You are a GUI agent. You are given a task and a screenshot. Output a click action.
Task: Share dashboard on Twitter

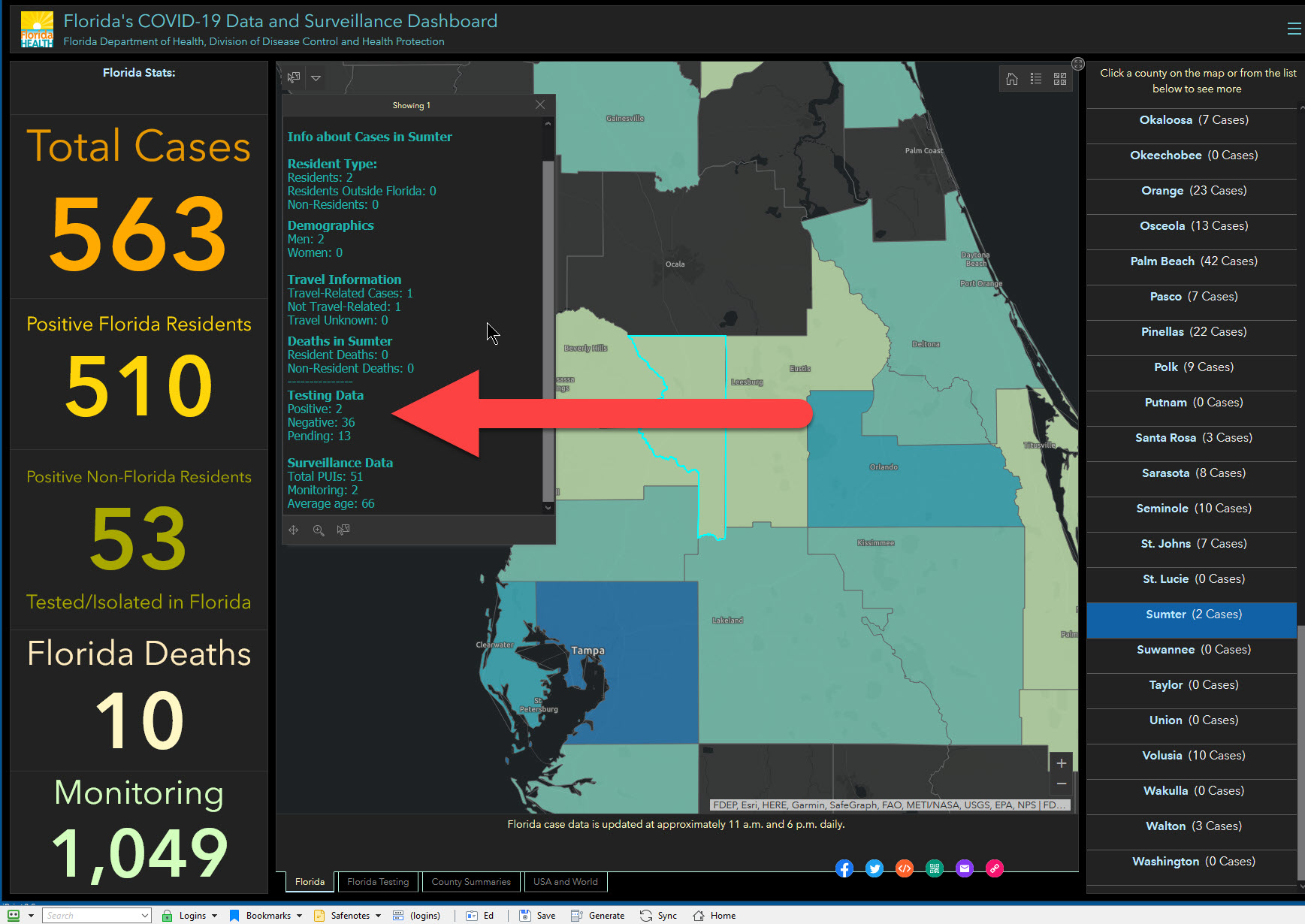coord(875,868)
